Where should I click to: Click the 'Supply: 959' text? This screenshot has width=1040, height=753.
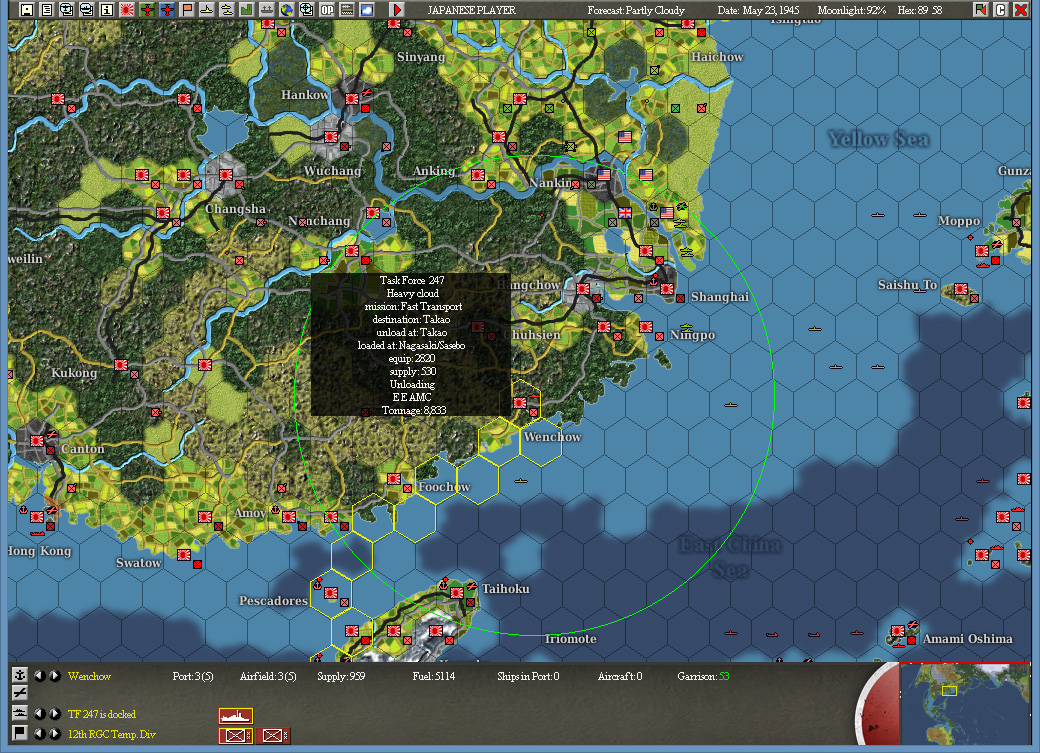point(341,676)
